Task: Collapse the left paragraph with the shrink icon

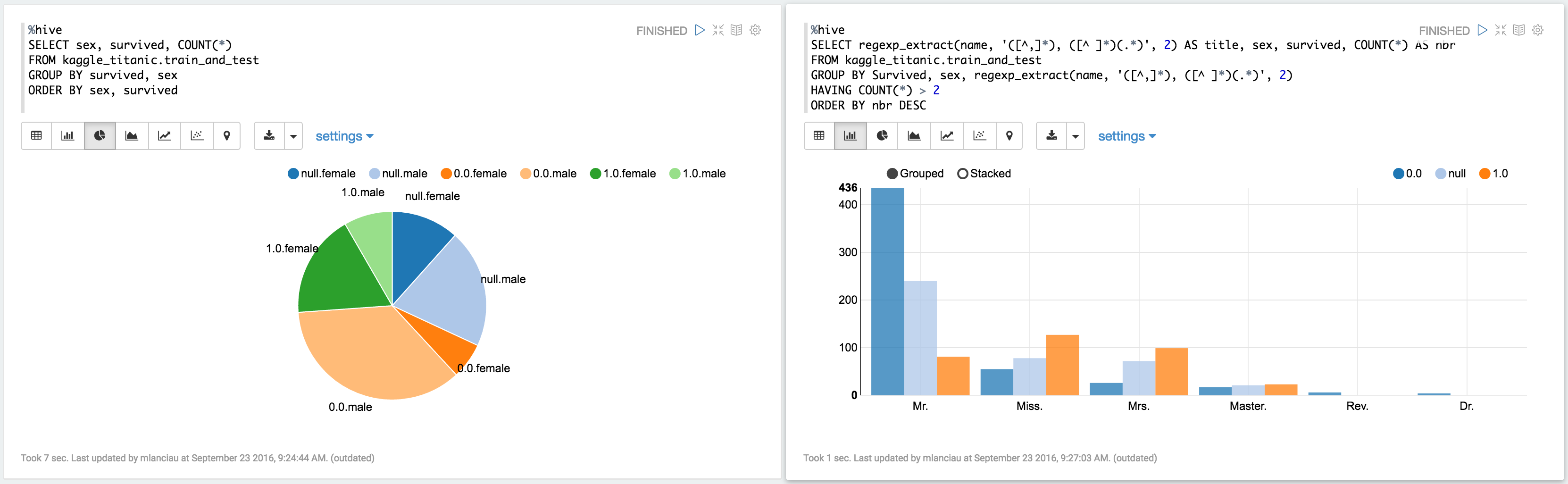Action: (717, 30)
